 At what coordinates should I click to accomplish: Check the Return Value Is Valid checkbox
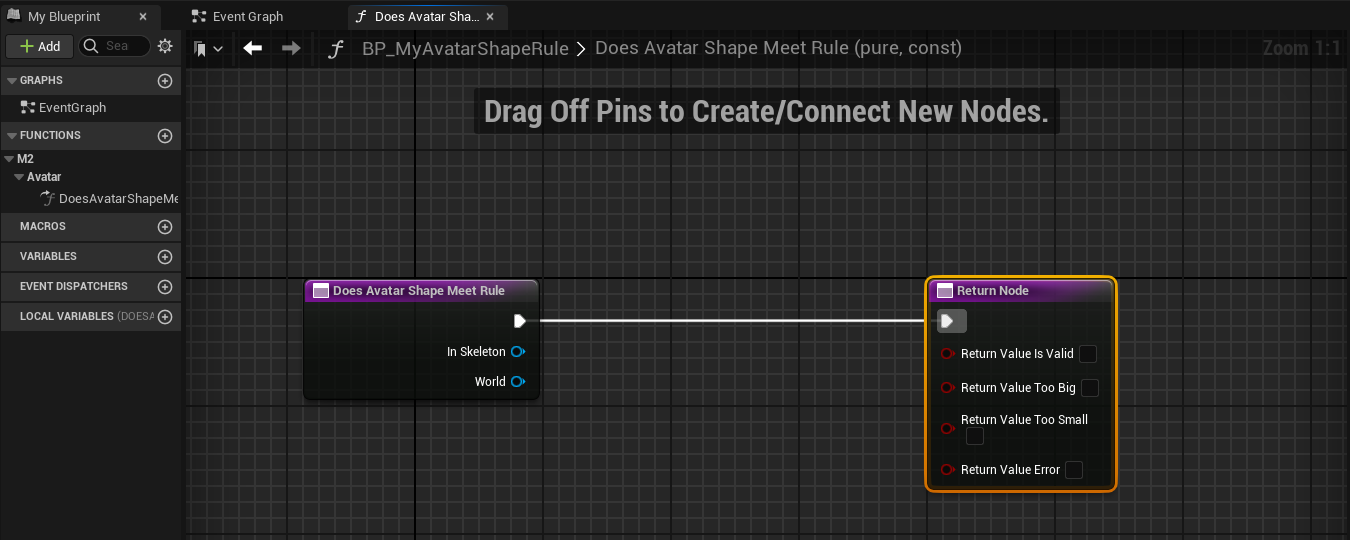[1088, 354]
